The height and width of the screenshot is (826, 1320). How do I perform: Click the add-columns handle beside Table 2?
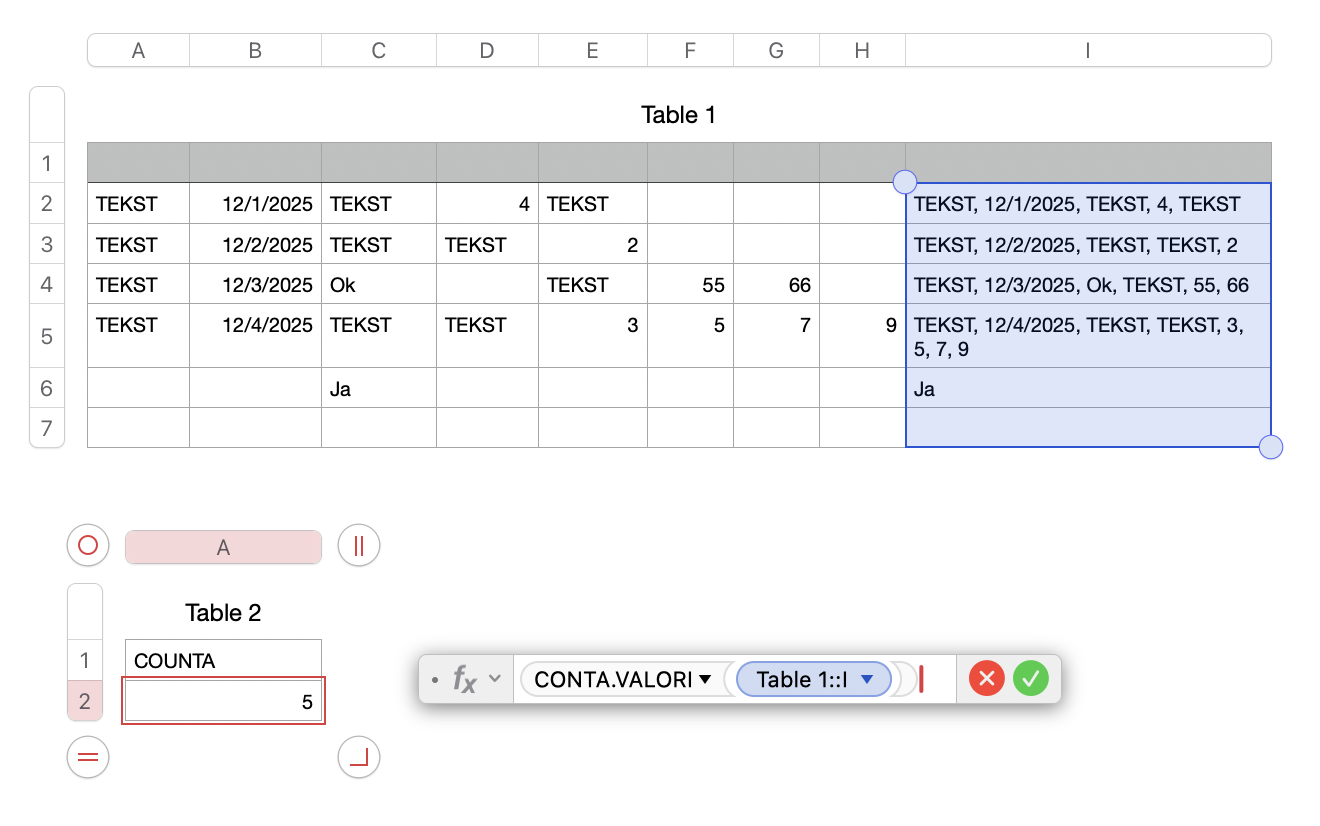tap(359, 546)
